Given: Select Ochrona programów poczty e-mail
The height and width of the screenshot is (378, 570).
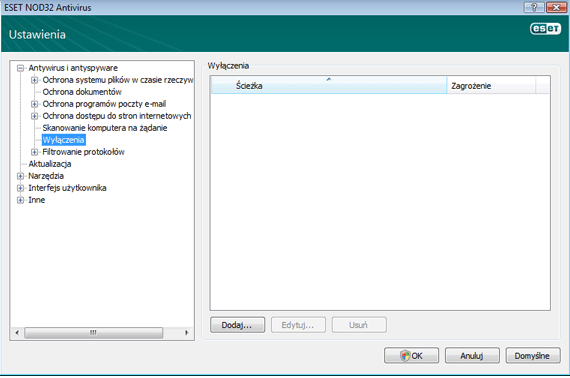Looking at the screenshot, I should 104,104.
